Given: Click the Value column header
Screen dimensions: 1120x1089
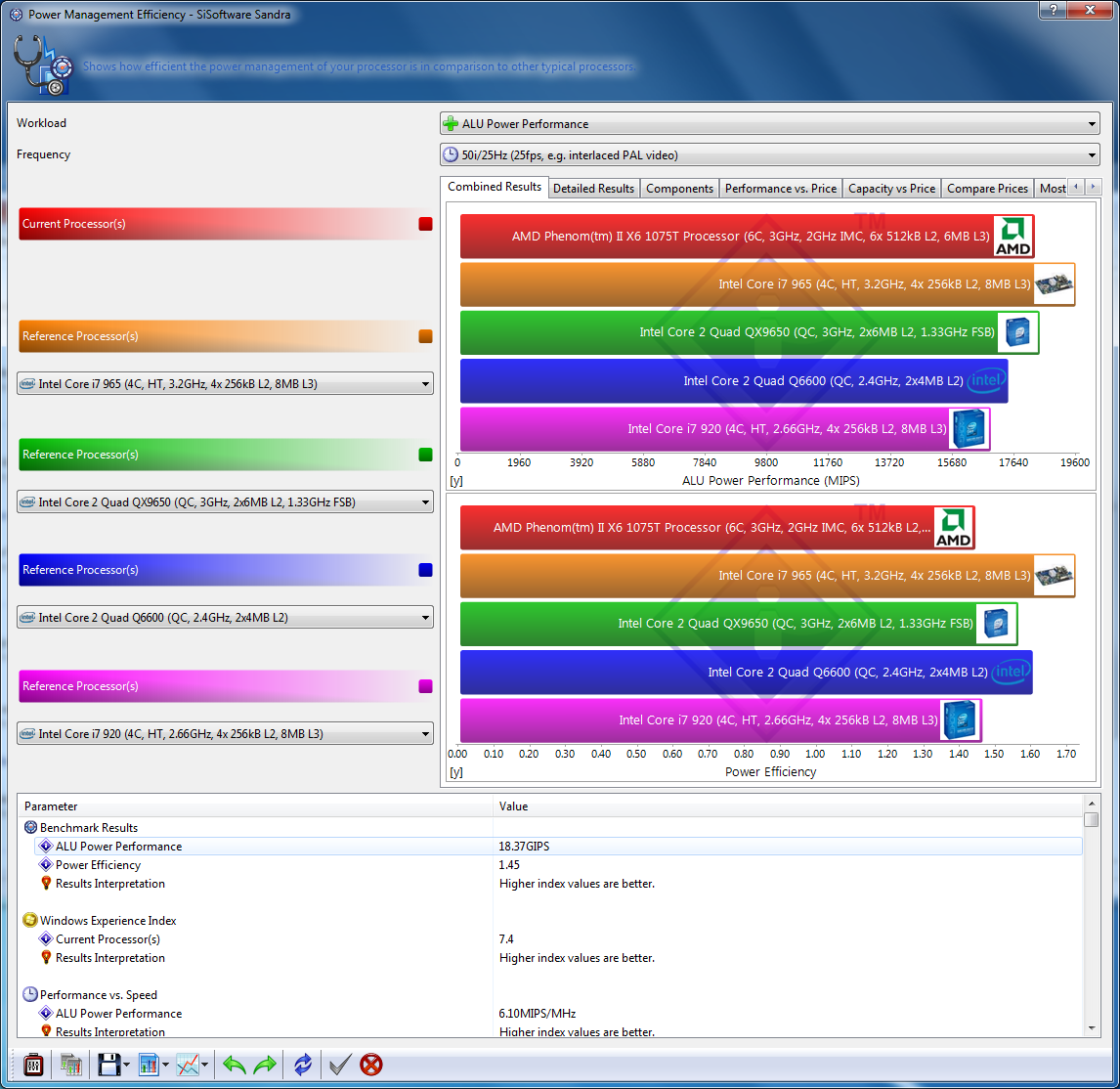Looking at the screenshot, I should 789,806.
